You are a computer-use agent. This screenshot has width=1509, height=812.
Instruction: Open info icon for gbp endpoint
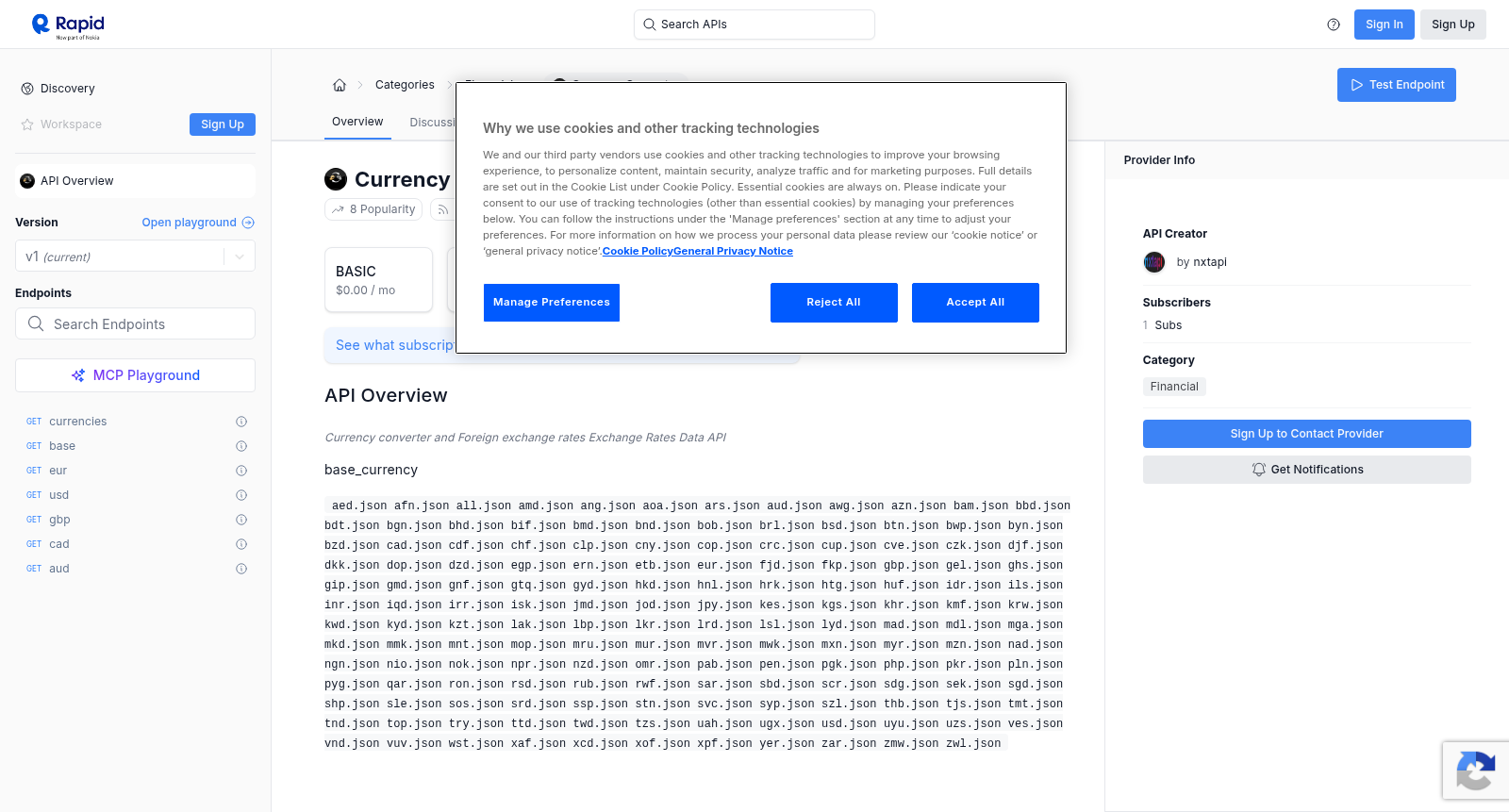point(241,520)
